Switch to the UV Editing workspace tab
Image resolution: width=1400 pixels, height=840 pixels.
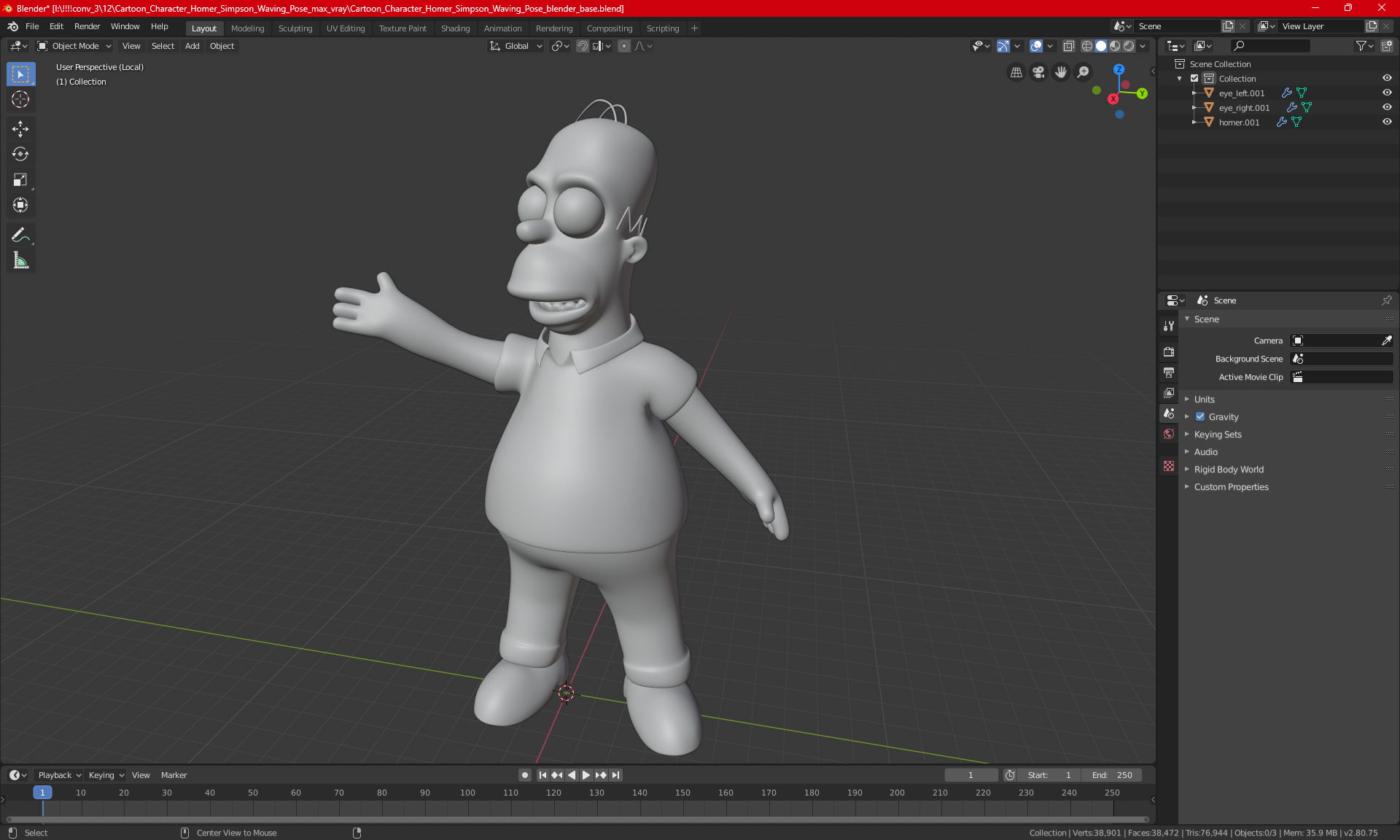tap(346, 28)
